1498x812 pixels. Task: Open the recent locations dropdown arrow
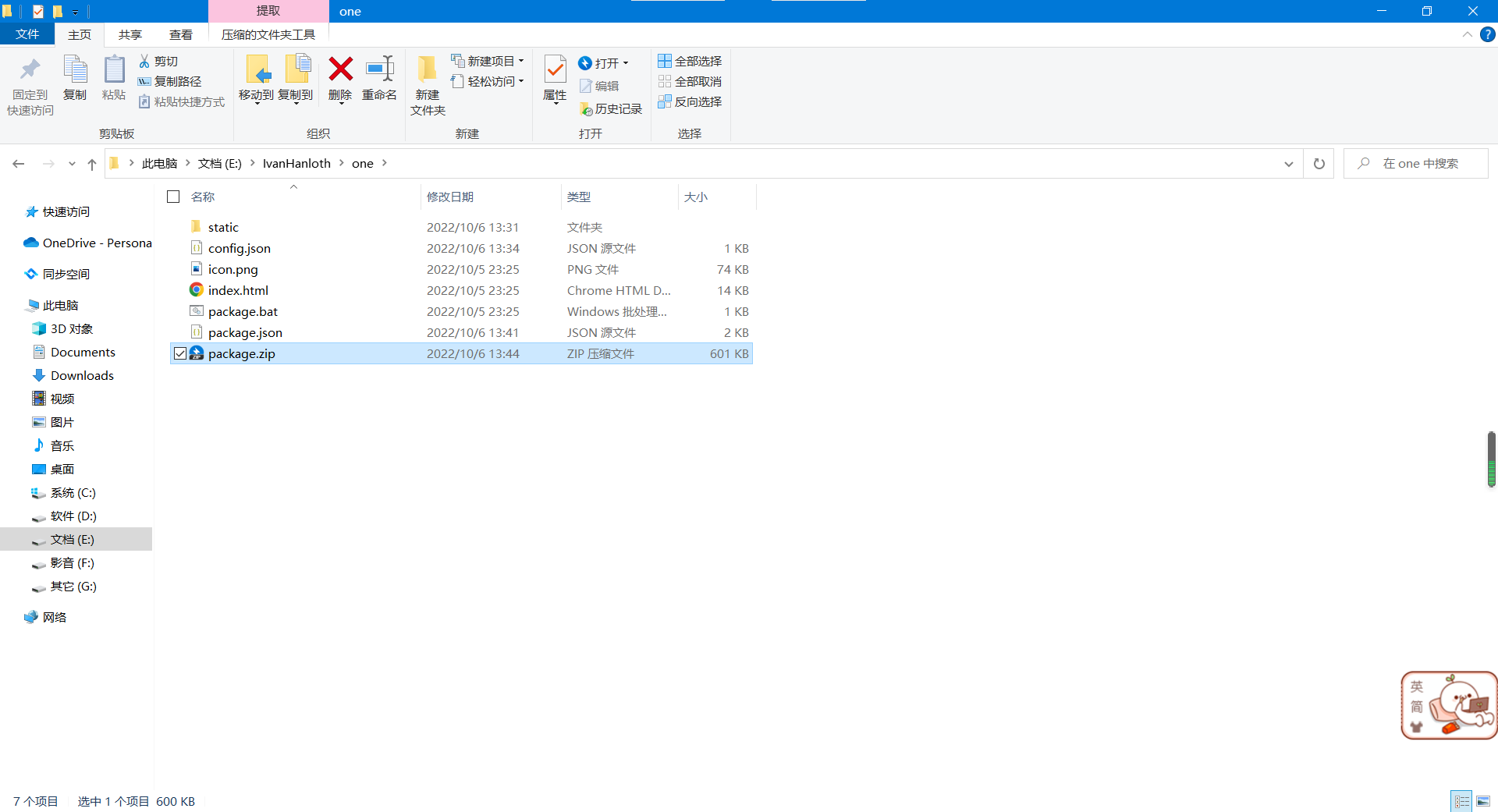point(72,164)
